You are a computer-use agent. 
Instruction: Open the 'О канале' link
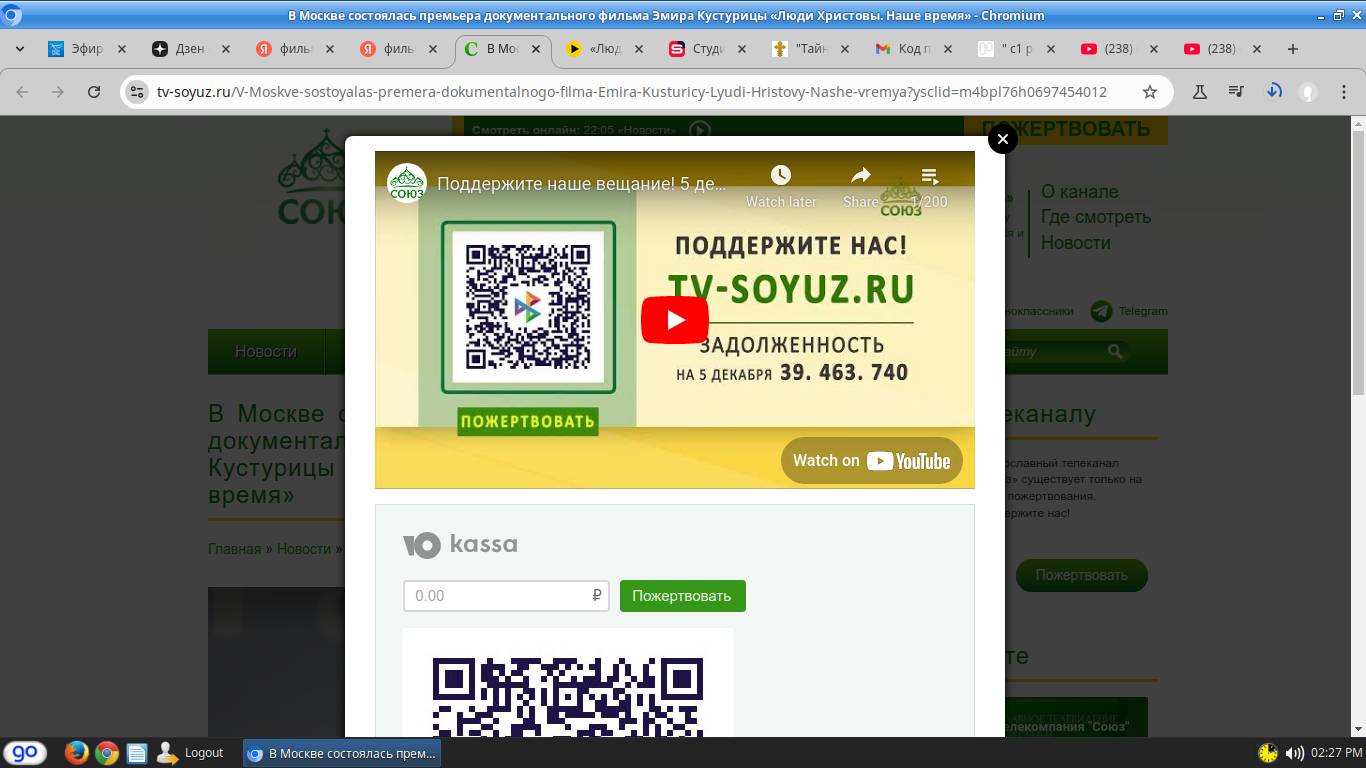[x=1079, y=191]
